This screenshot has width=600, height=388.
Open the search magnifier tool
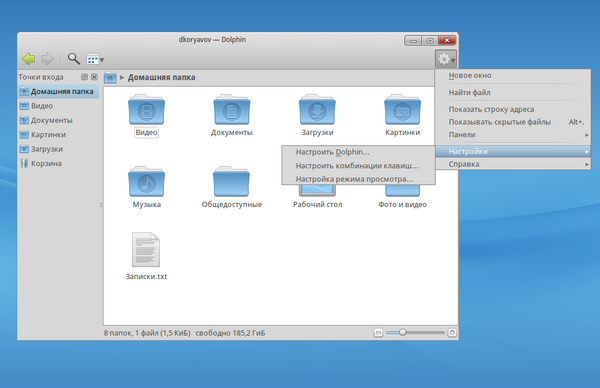[x=73, y=59]
